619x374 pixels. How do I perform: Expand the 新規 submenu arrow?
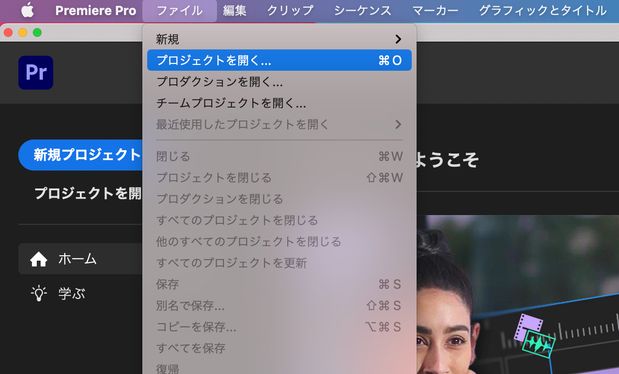click(398, 39)
